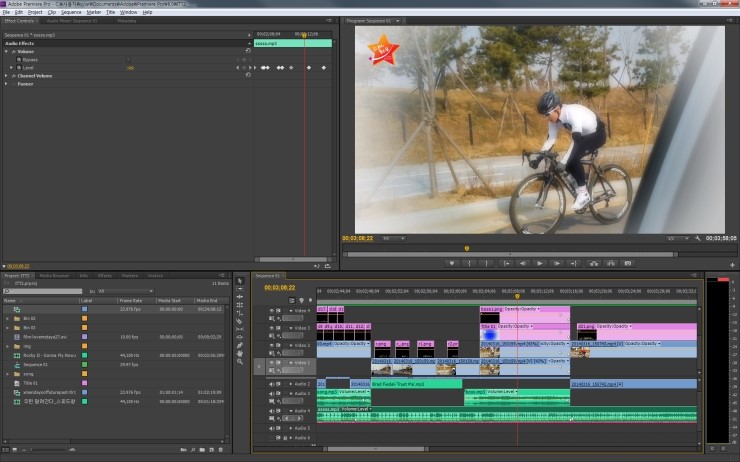Viewport: 740px width, 462px height.
Task: Play the sequence in Program Monitor
Action: pyautogui.click(x=540, y=263)
